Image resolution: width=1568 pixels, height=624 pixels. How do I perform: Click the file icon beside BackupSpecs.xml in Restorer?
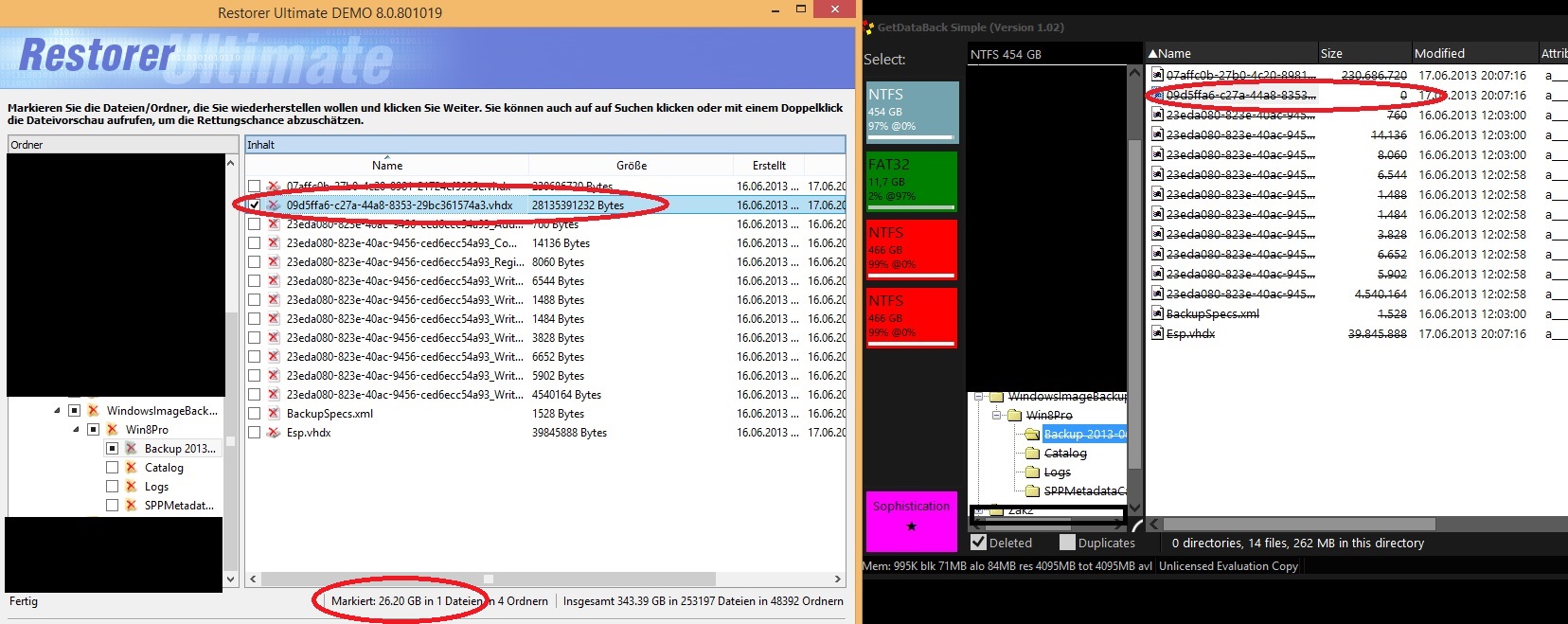[274, 414]
